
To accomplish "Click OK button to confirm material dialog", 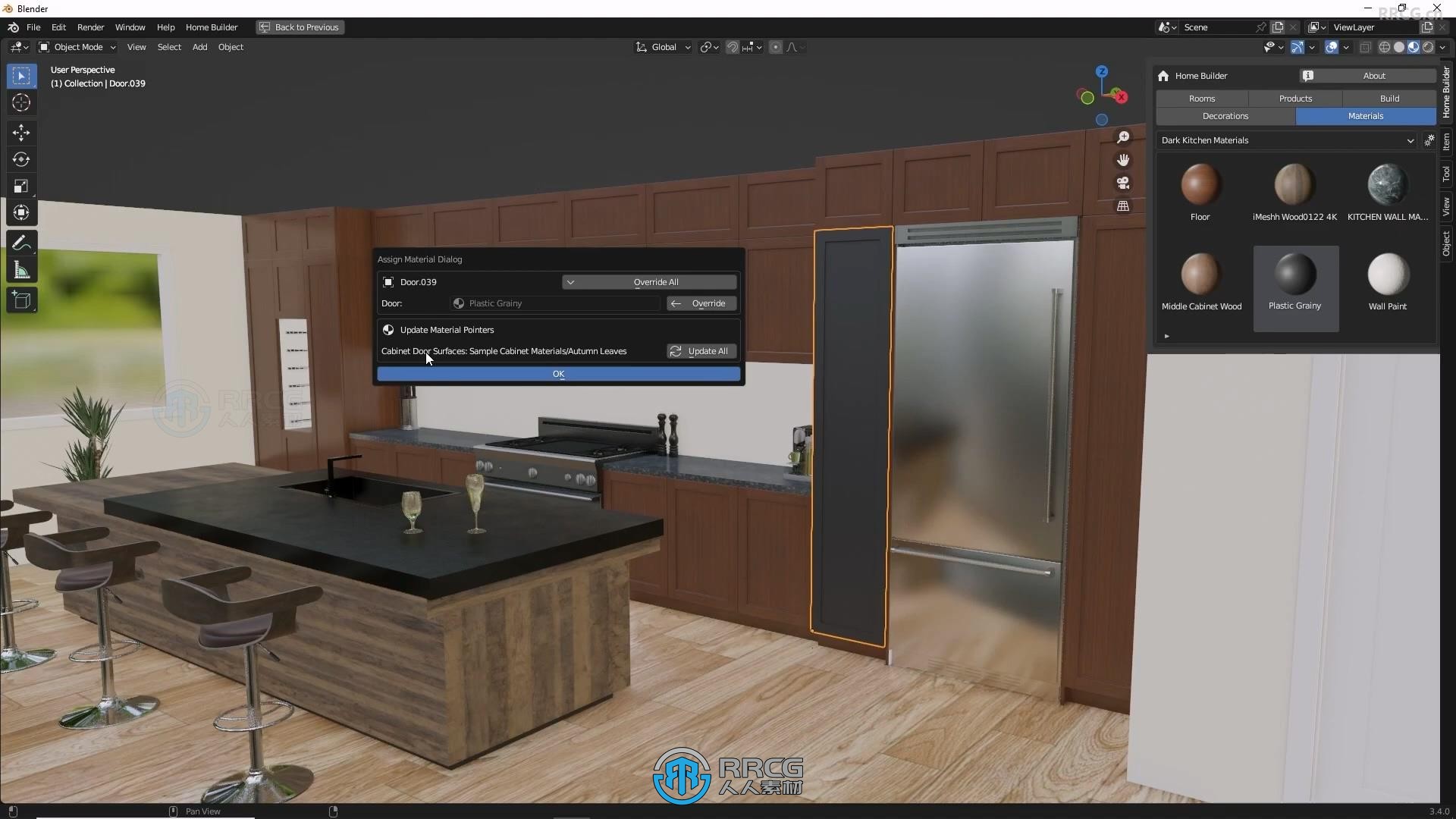I will [x=558, y=373].
